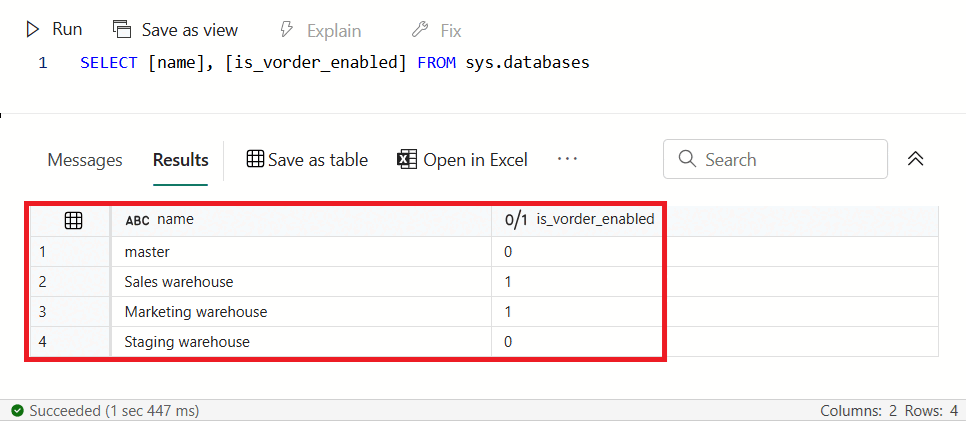Image resolution: width=966 pixels, height=421 pixels.
Task: Place cursor on query line 1
Action: (x=335, y=63)
